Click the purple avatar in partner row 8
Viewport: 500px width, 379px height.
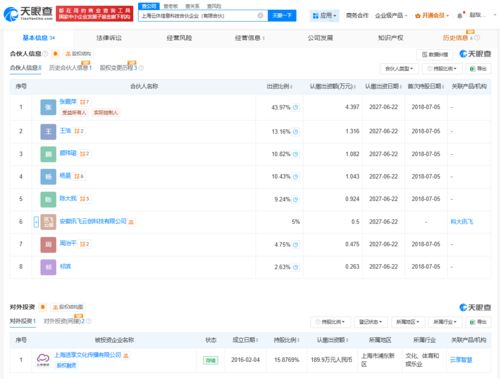pos(48,267)
